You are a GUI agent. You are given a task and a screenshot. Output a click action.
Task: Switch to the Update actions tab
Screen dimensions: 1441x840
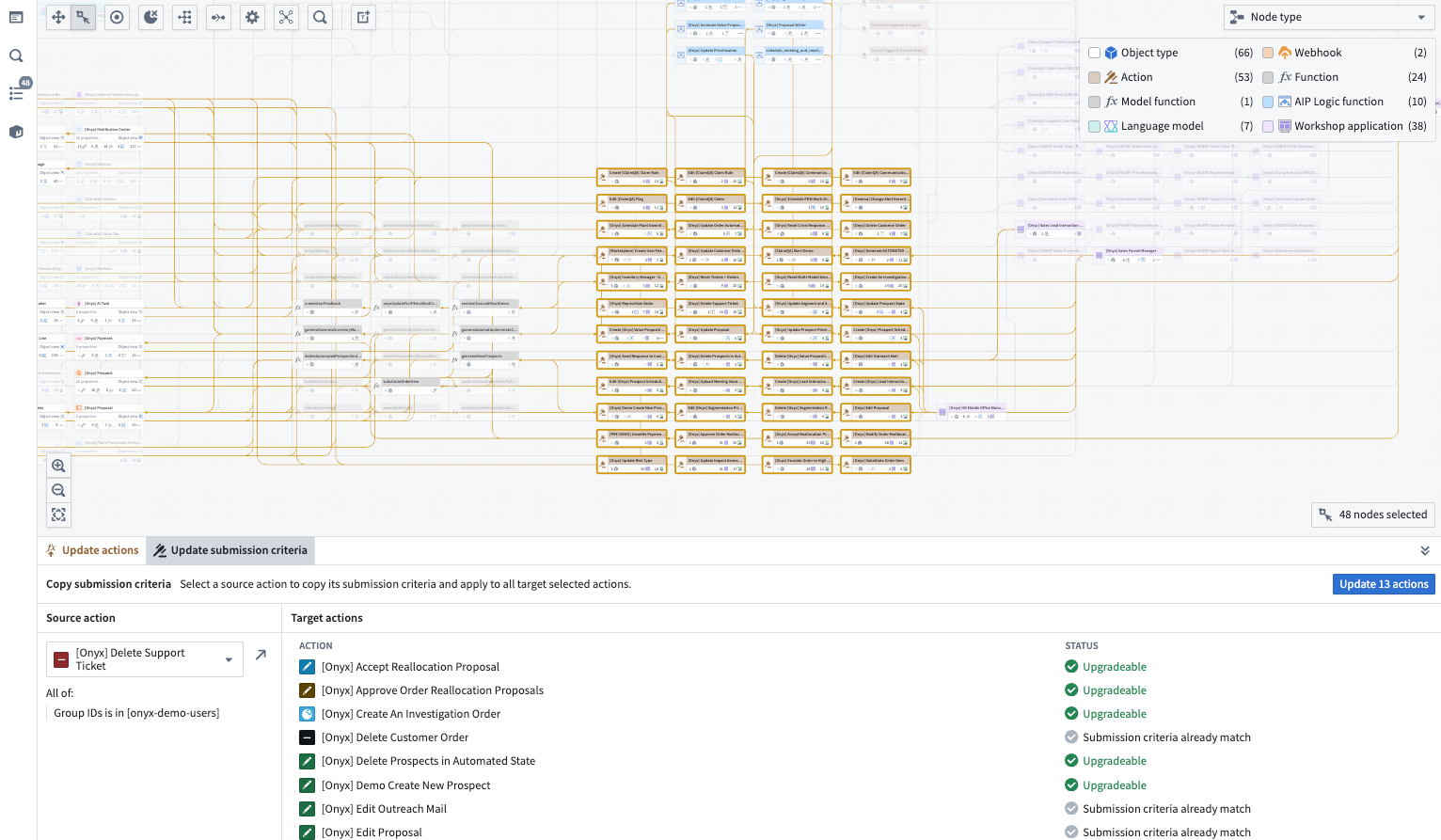(91, 550)
